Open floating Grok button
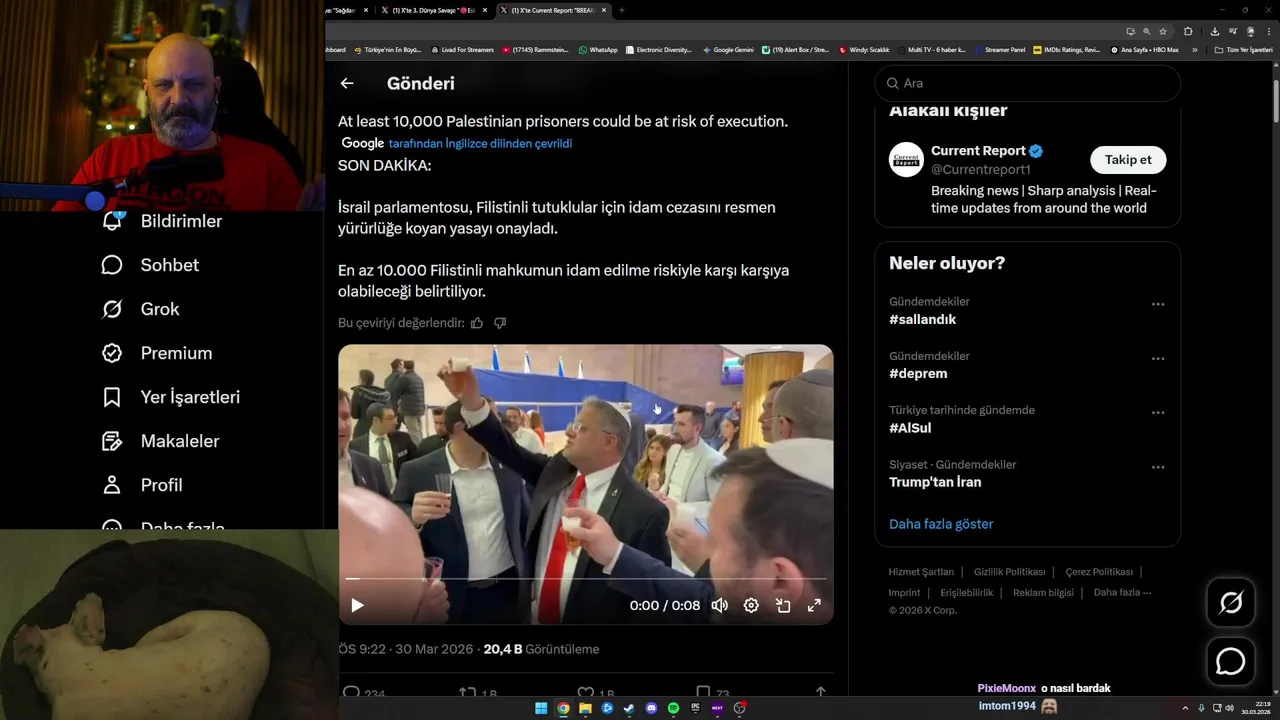 (1230, 602)
